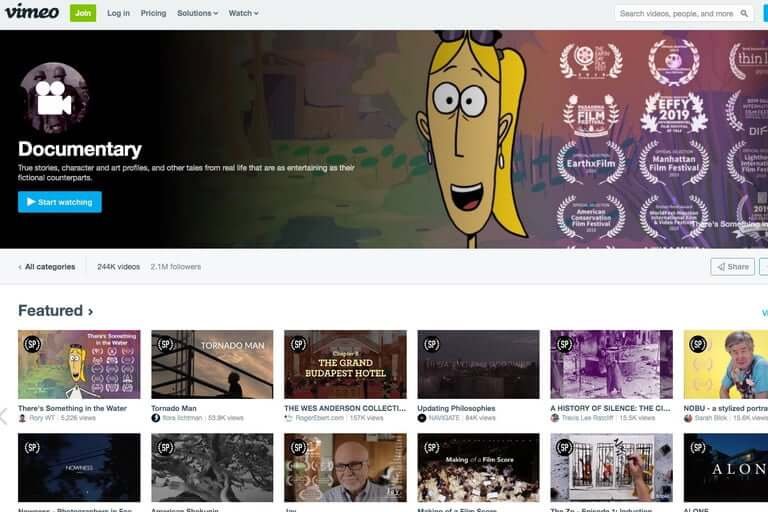
Task: Open There's Something in the Water thumbnail
Action: (79, 364)
